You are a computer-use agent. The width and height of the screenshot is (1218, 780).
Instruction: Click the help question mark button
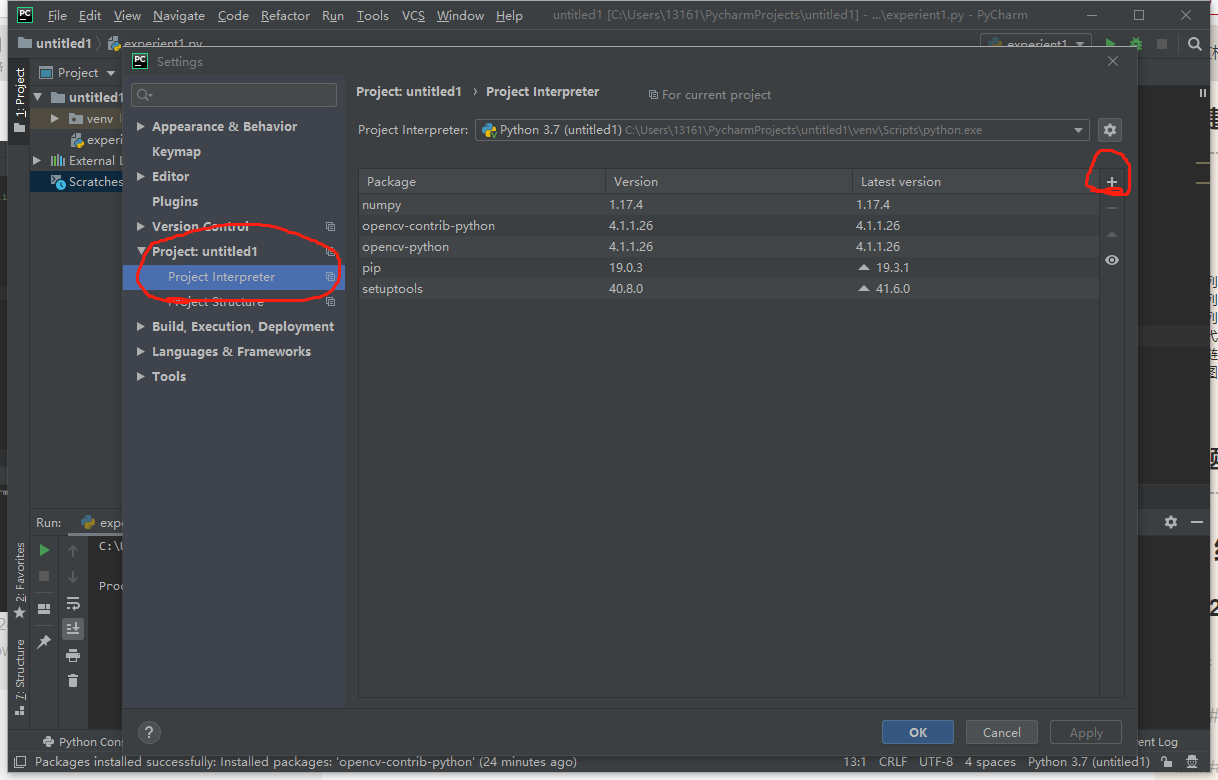[x=148, y=732]
